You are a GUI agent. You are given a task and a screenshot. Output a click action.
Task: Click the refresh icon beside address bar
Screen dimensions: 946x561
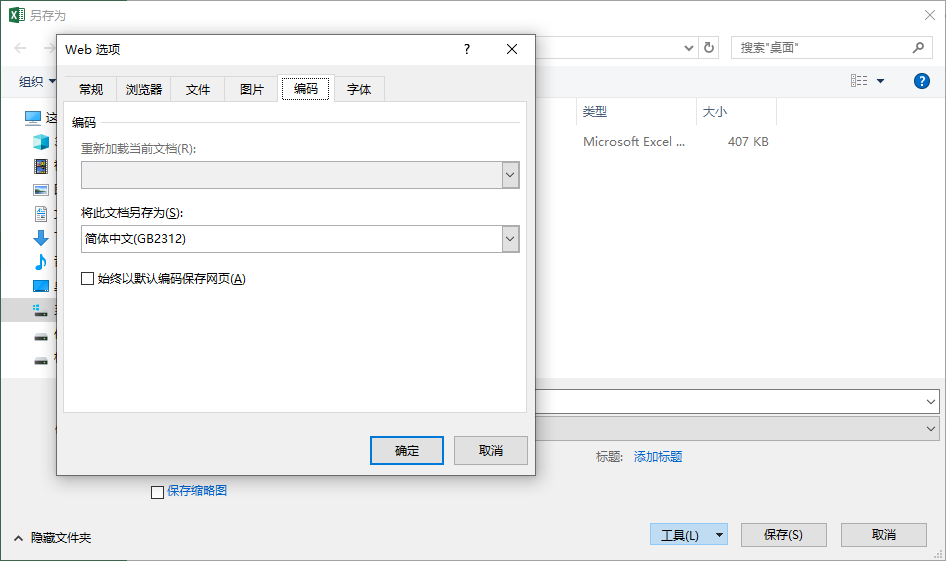pyautogui.click(x=709, y=48)
